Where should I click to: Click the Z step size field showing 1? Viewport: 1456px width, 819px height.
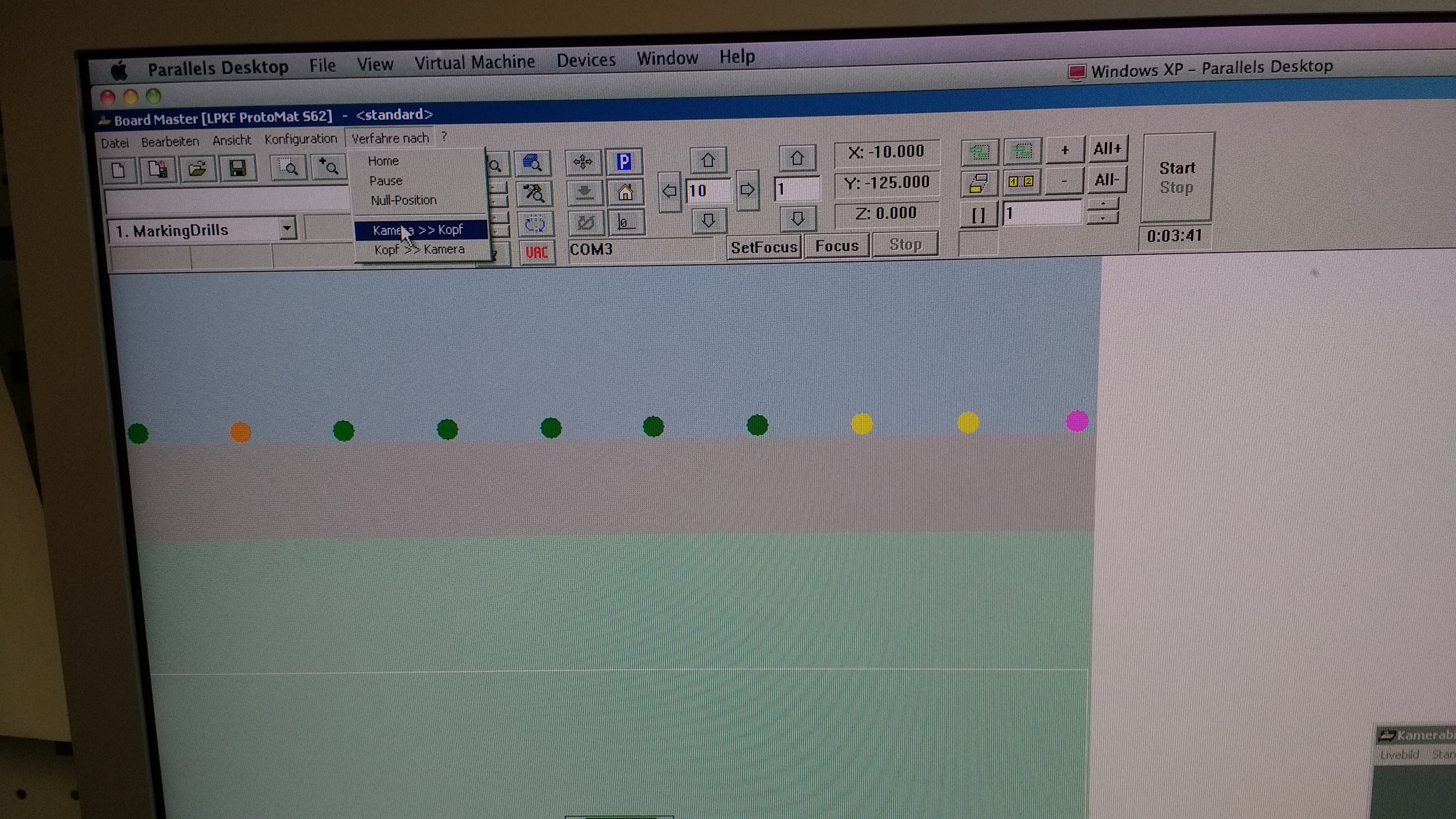point(797,189)
